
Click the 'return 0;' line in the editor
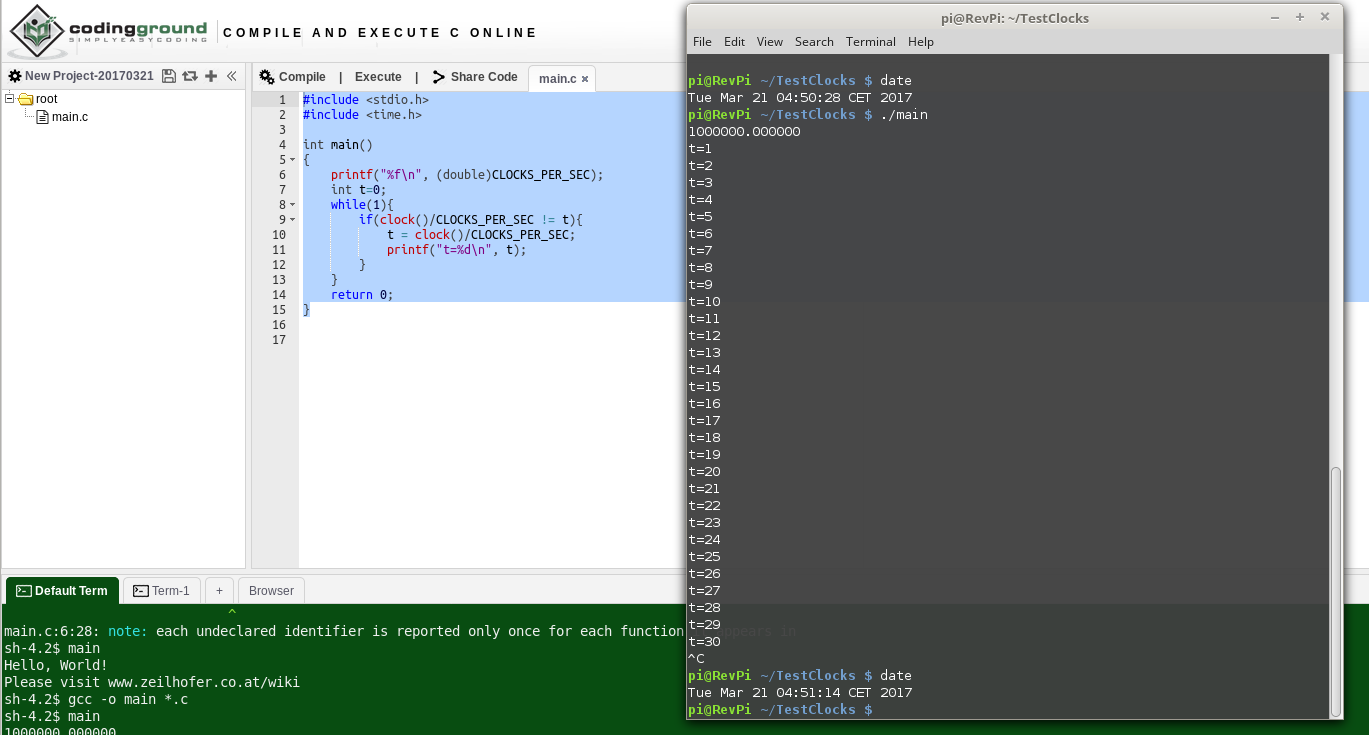pos(362,295)
